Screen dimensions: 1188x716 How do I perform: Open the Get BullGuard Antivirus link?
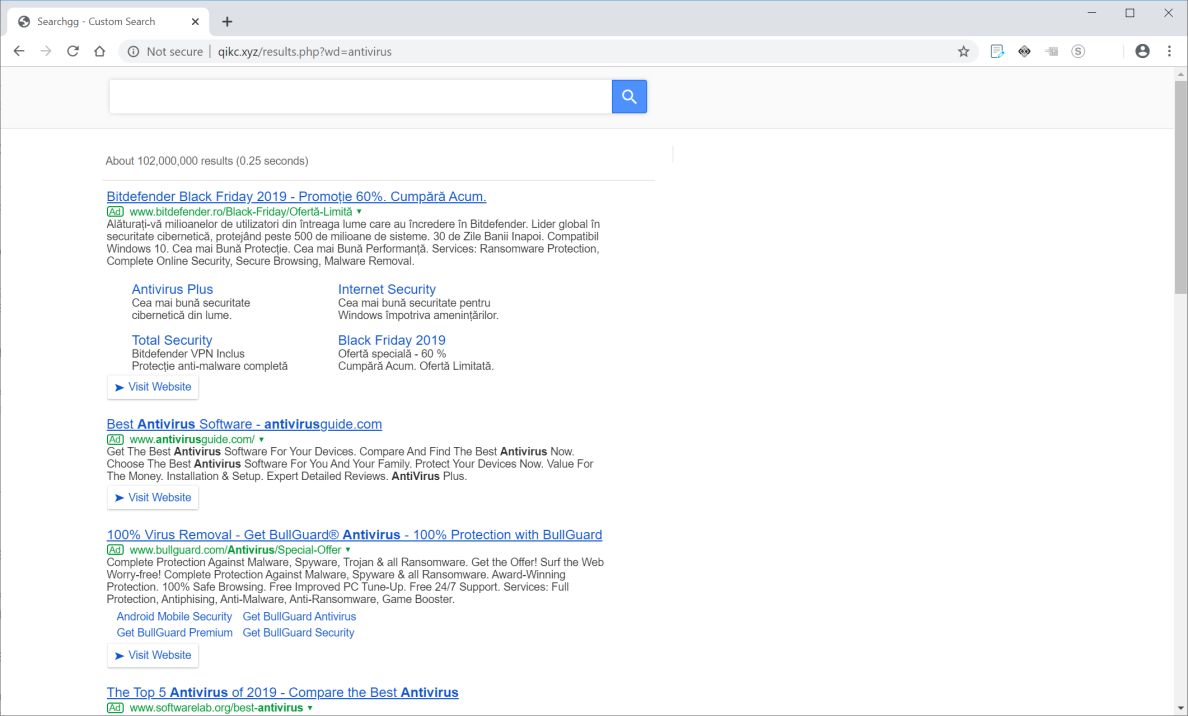click(299, 616)
